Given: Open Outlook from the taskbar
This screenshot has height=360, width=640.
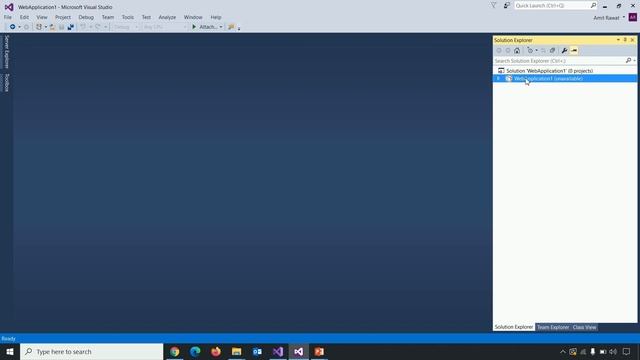Looking at the screenshot, I should 257,351.
